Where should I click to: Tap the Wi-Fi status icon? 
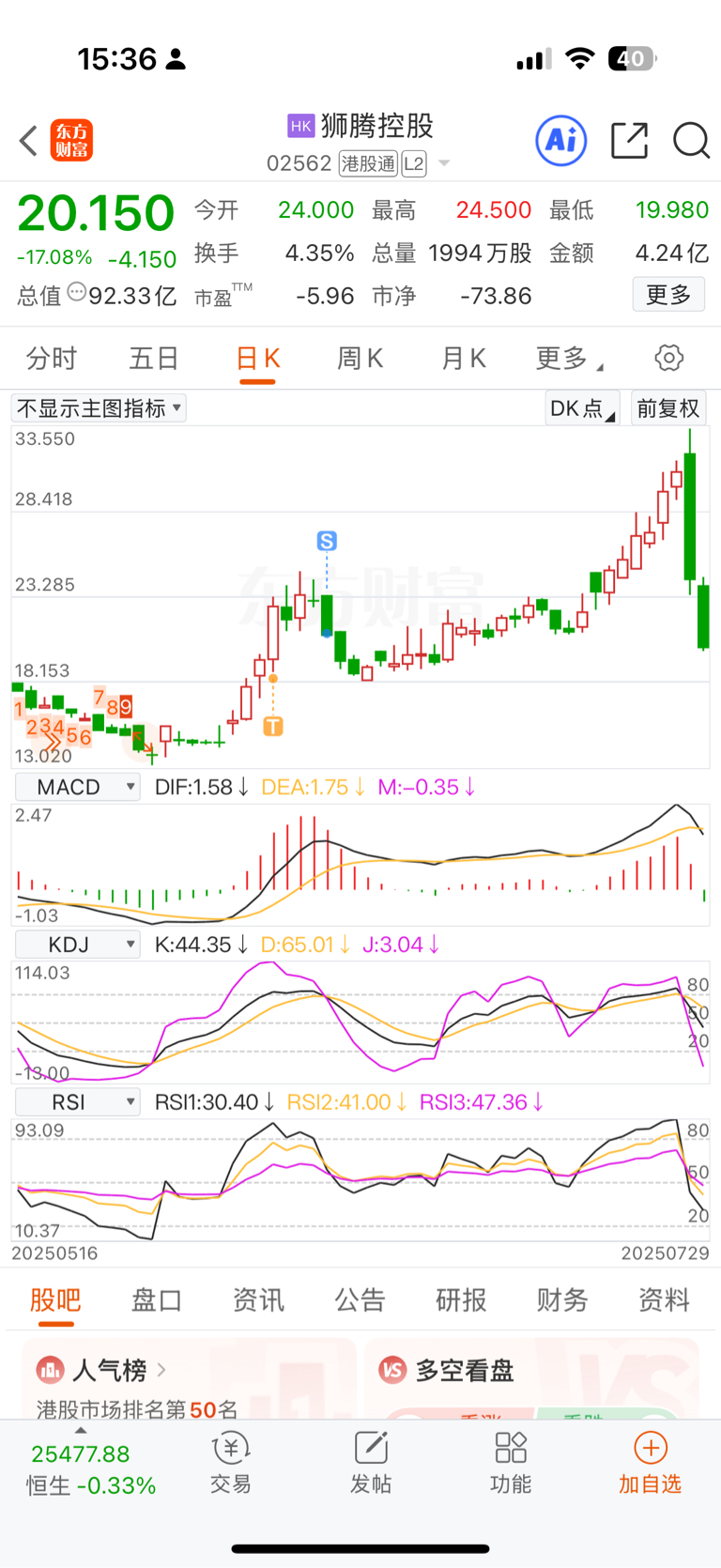click(580, 59)
